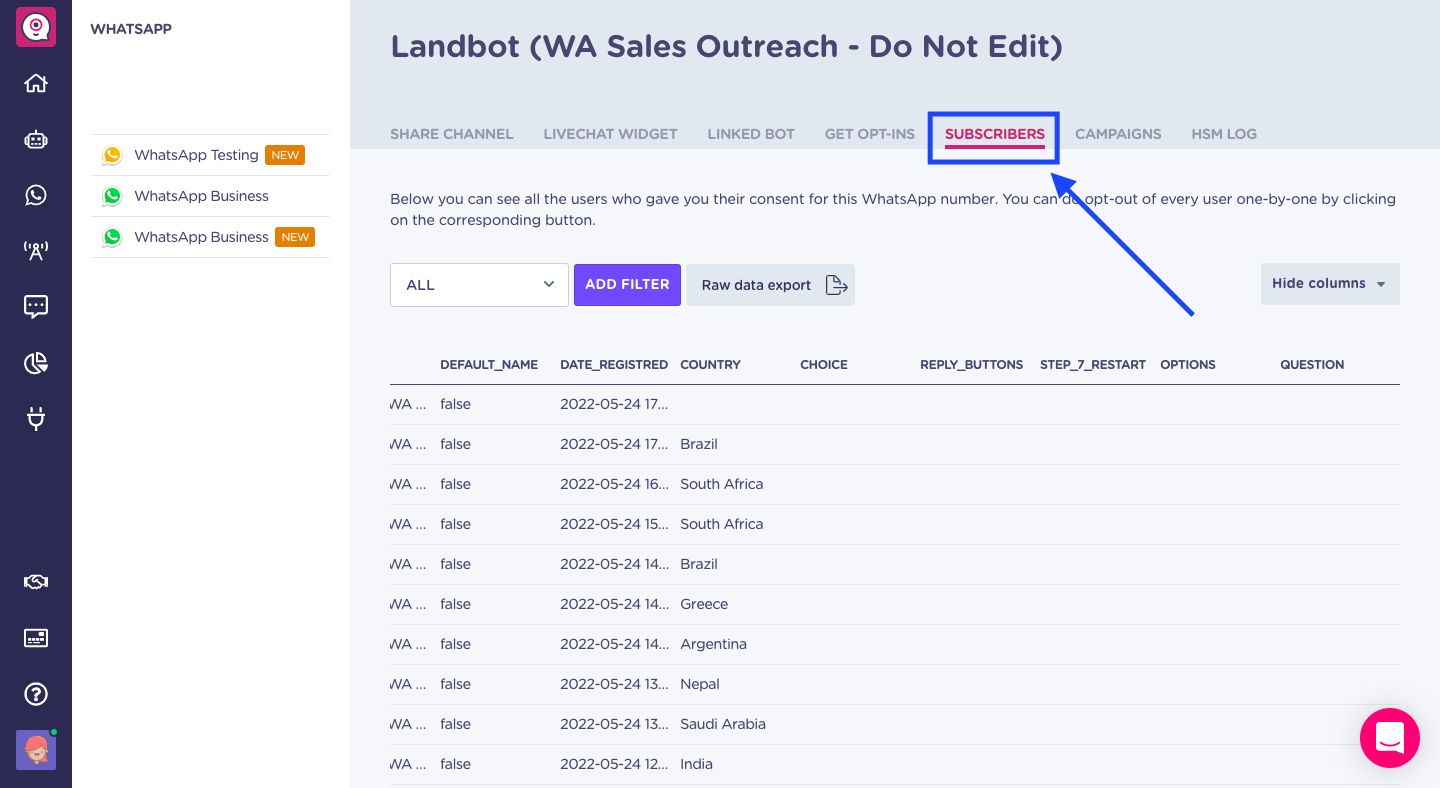The image size is (1440, 788).
Task: Click QUESTION column header
Action: 1312,365
